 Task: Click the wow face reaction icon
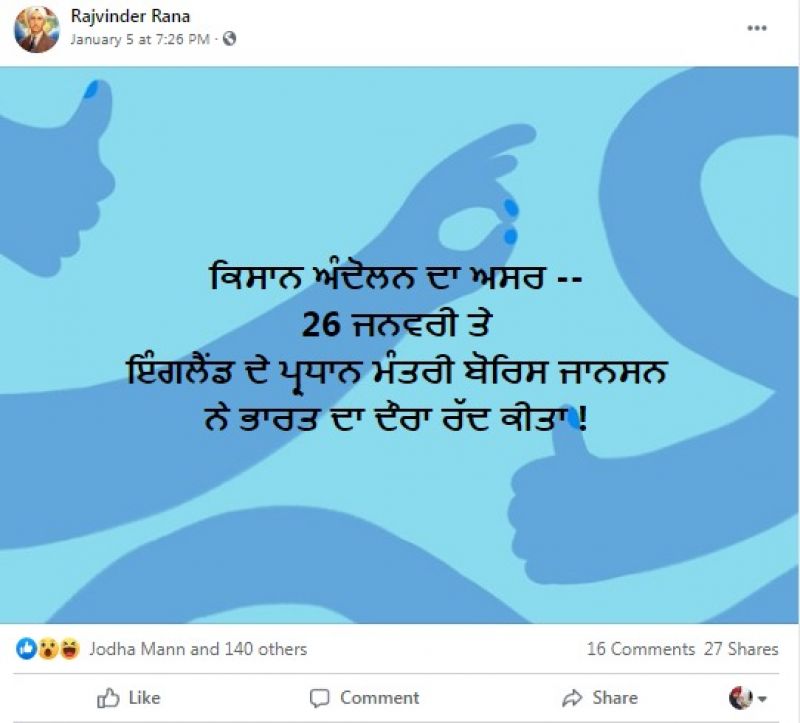(x=48, y=649)
